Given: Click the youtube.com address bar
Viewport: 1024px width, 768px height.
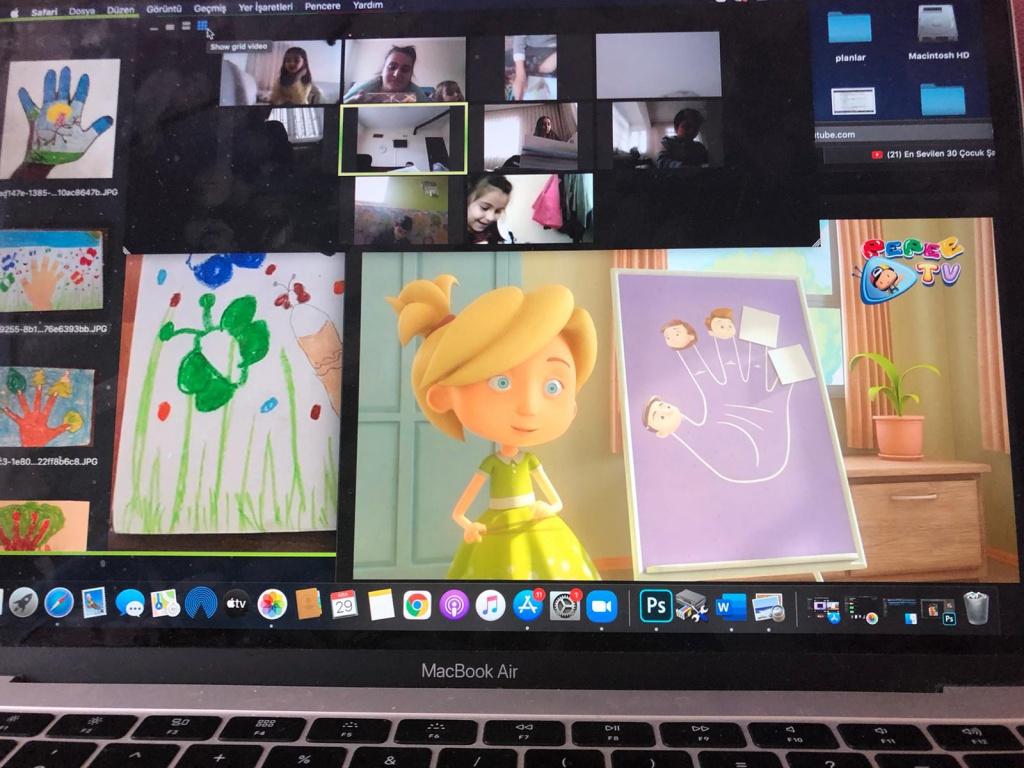Looking at the screenshot, I should coord(900,134).
